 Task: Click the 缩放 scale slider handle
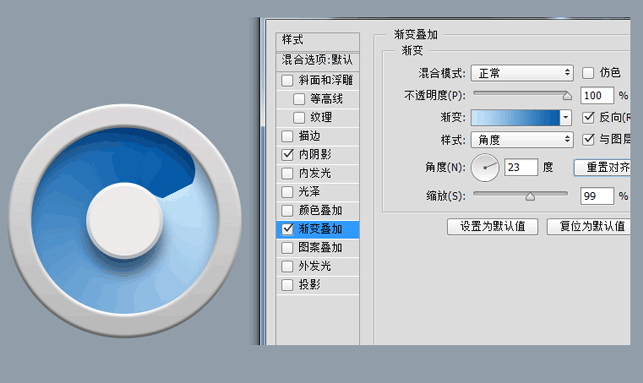pos(530,197)
